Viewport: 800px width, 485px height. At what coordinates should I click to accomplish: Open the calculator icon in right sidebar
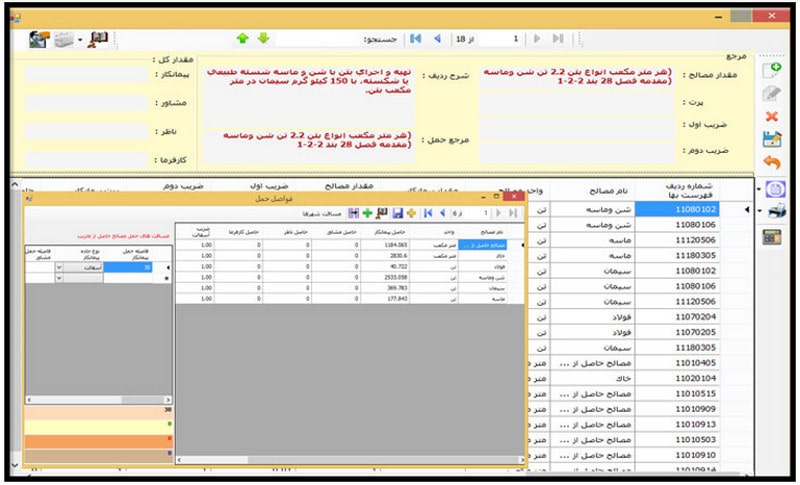pyautogui.click(x=772, y=237)
